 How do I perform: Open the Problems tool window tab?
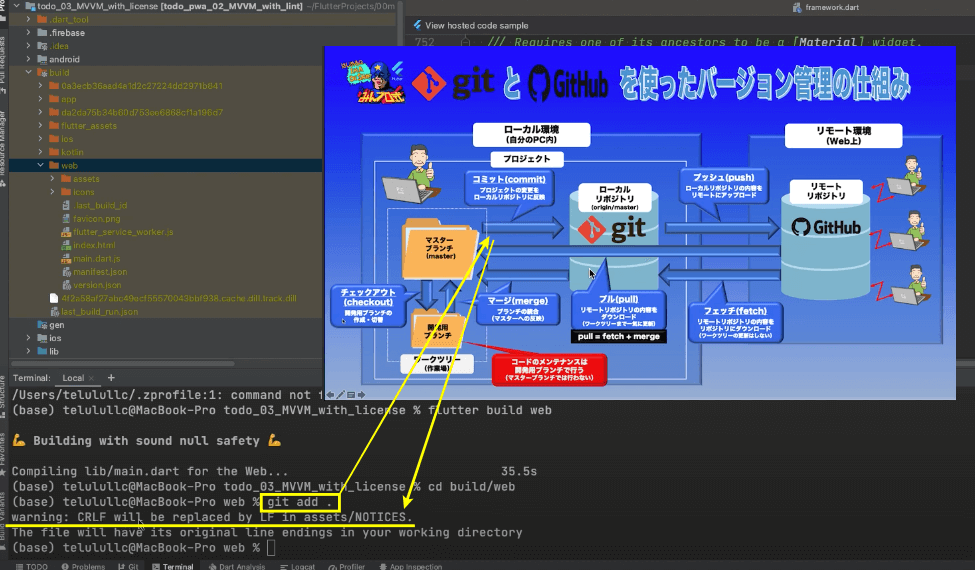[x=83, y=566]
